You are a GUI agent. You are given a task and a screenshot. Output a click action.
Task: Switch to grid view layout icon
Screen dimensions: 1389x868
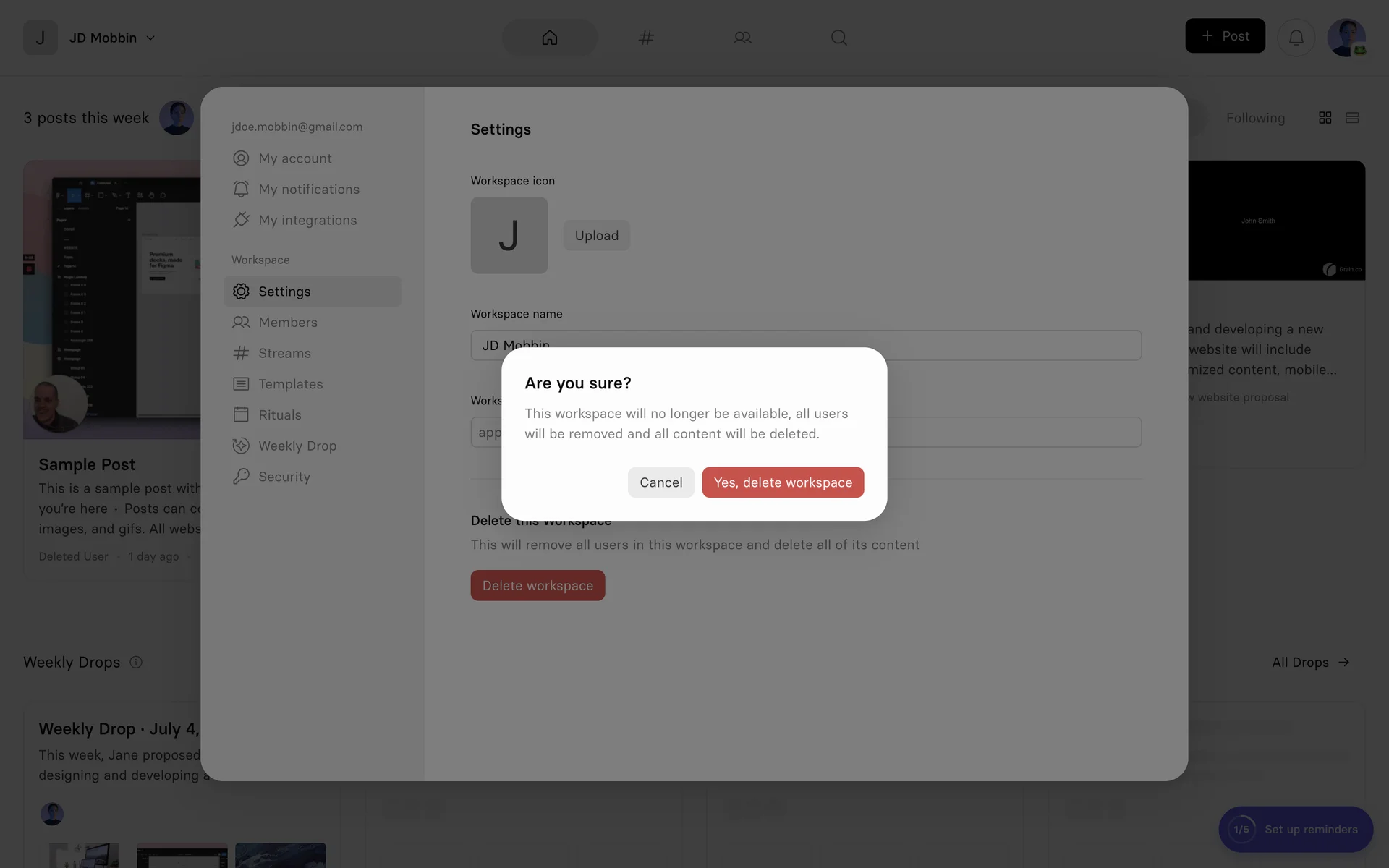1325,118
